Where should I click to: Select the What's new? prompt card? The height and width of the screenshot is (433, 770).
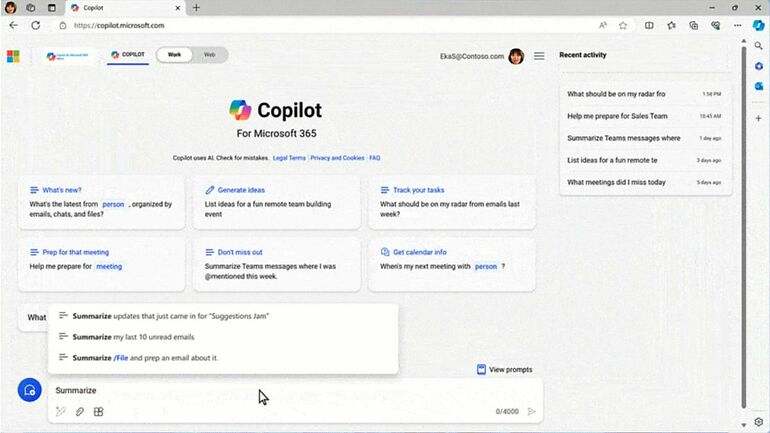(x=102, y=202)
